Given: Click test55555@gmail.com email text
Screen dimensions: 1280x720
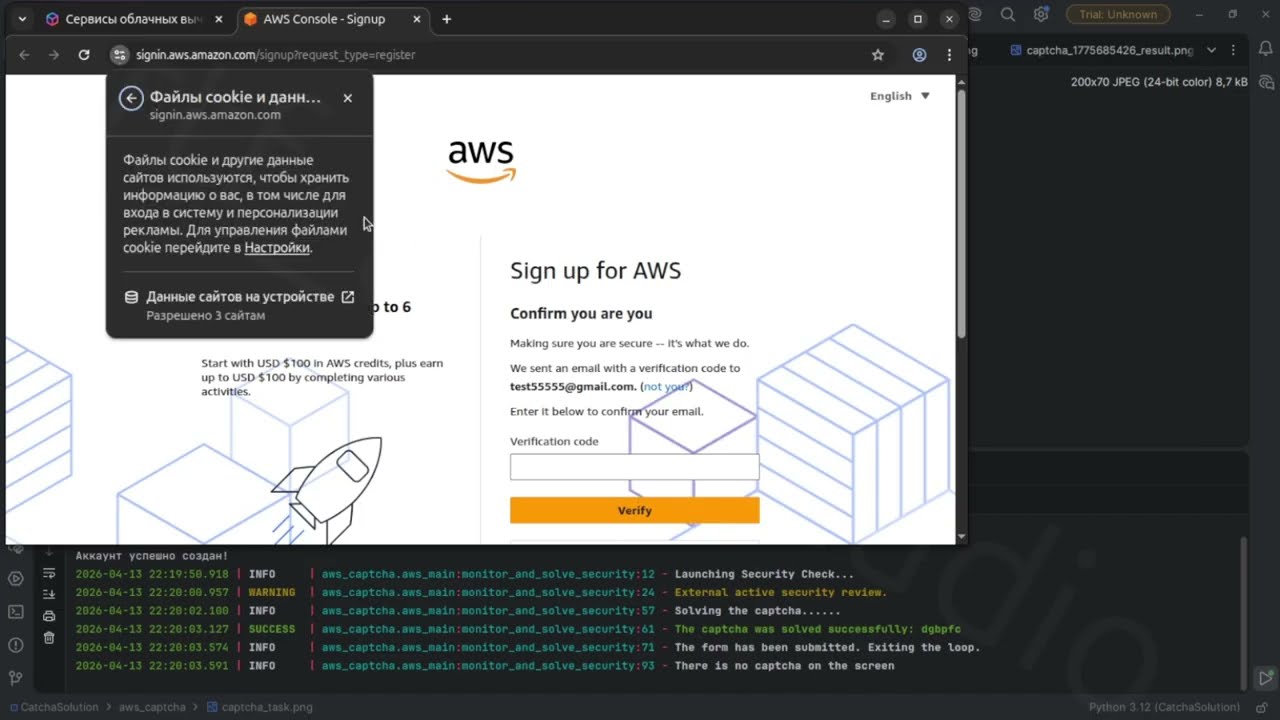Looking at the screenshot, I should pos(573,387).
